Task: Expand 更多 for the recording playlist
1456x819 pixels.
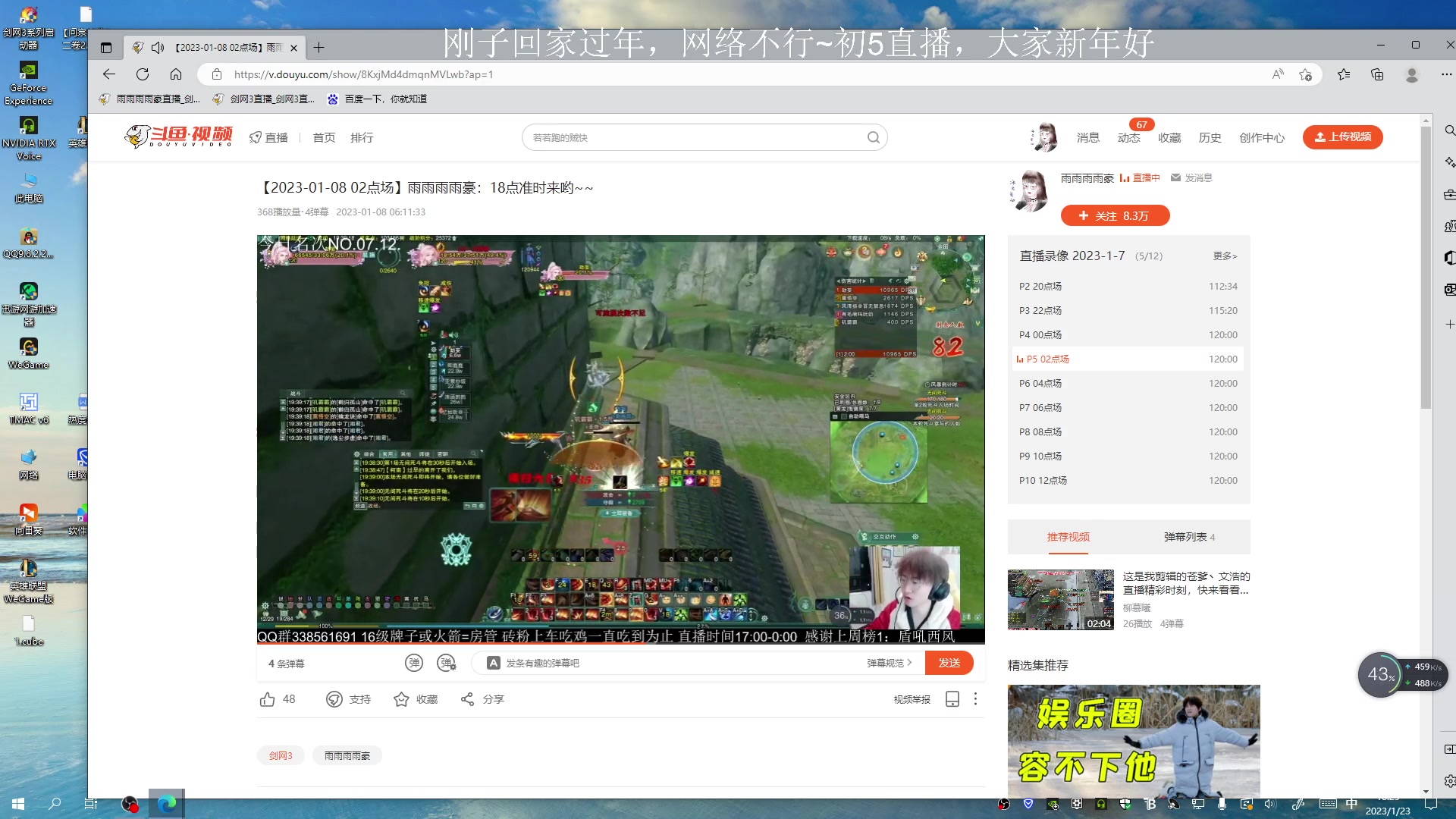Action: (x=1225, y=256)
